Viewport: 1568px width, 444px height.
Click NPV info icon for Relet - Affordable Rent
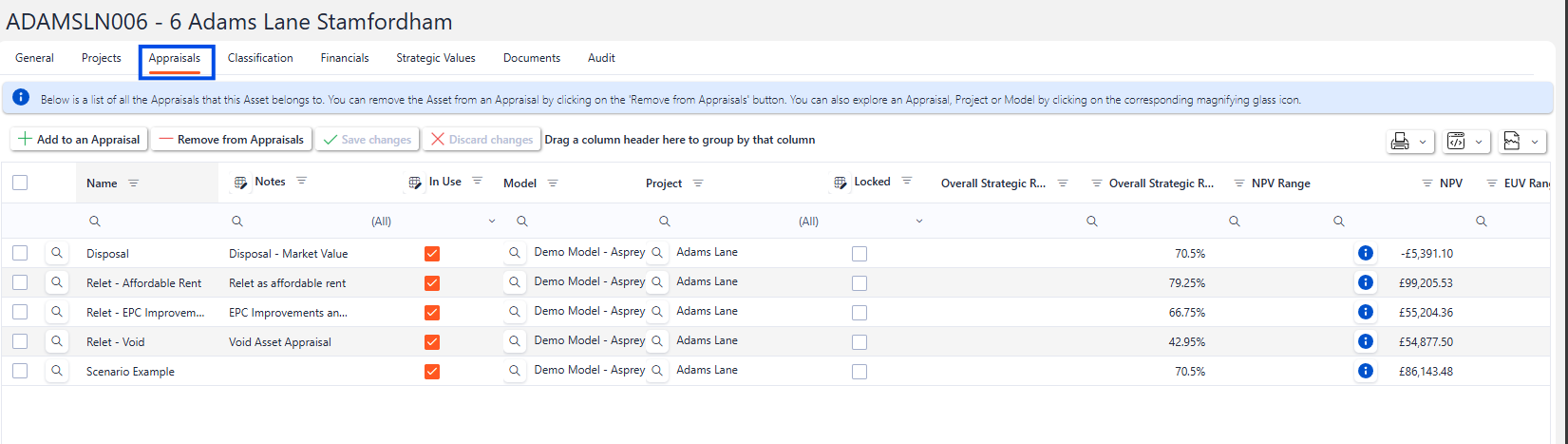point(1365,282)
